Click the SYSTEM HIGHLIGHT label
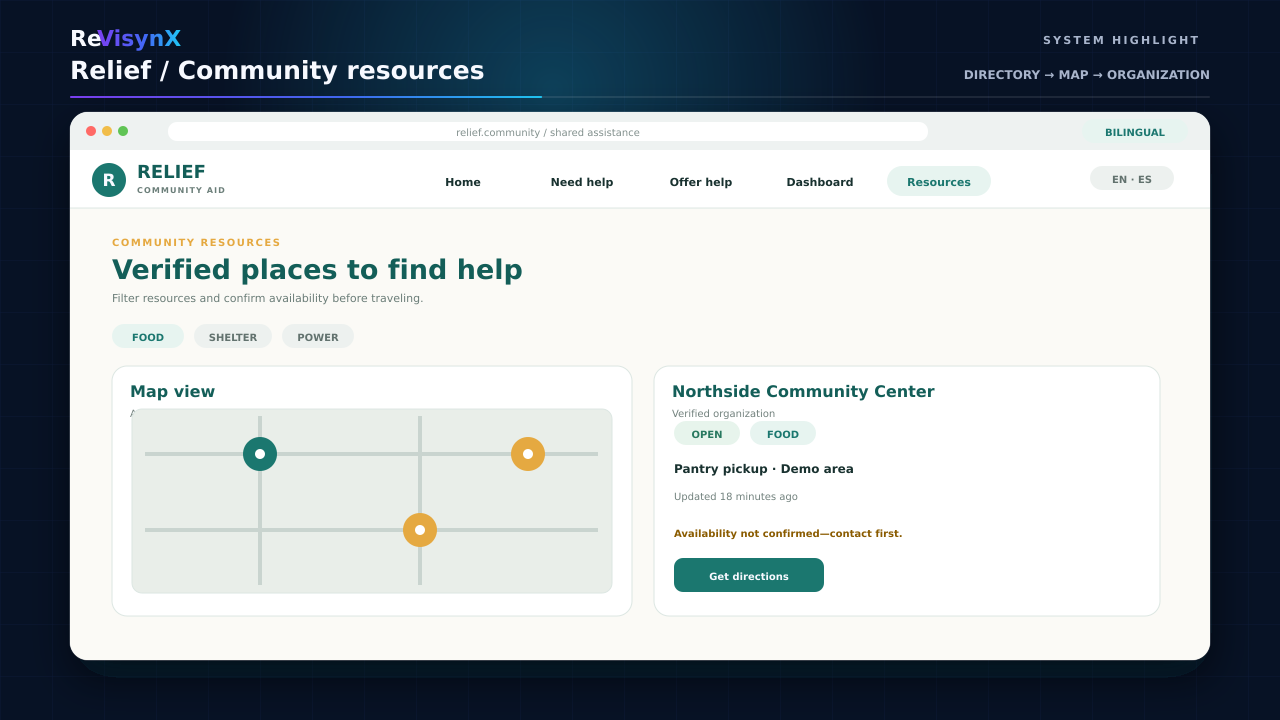The image size is (1280, 720). [1121, 41]
